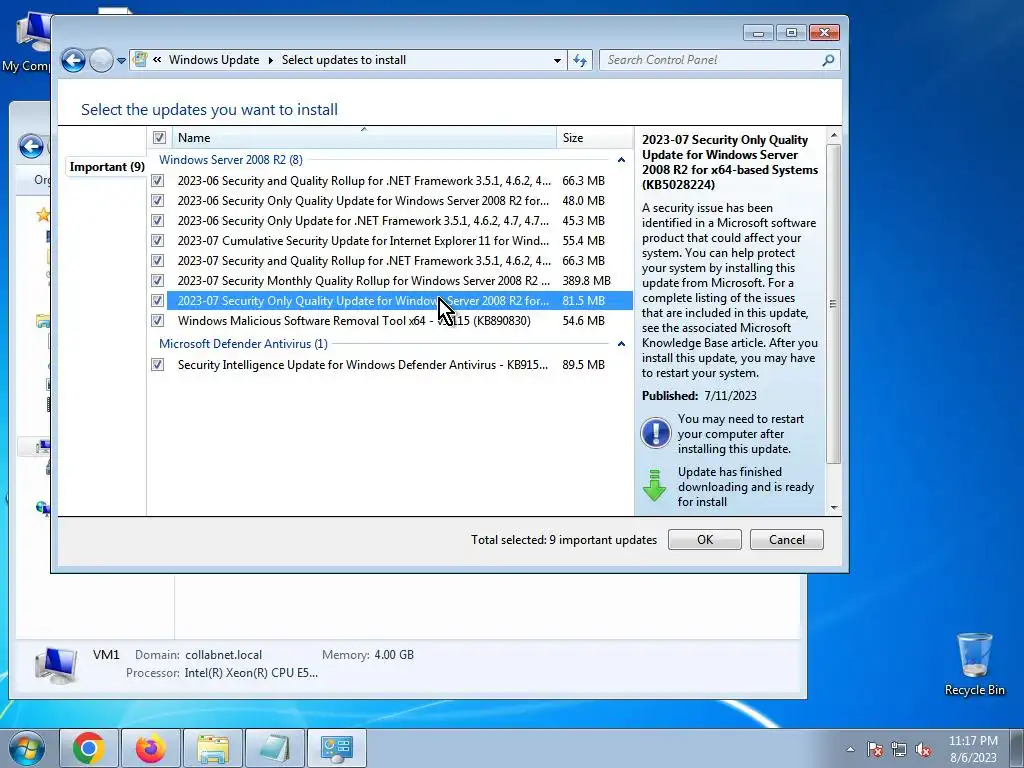Open the notepad taskbar icon
The width and height of the screenshot is (1024, 768).
point(275,748)
